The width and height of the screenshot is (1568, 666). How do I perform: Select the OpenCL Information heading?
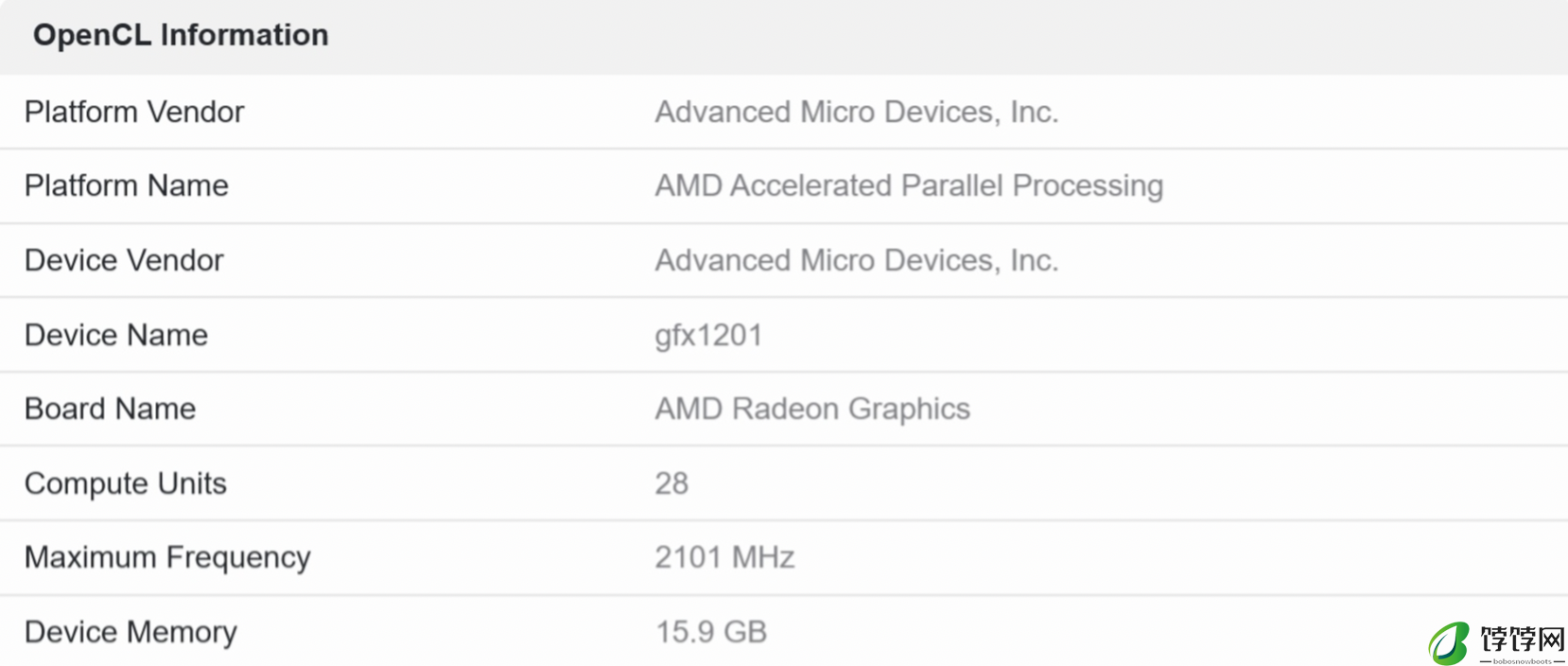tap(181, 35)
